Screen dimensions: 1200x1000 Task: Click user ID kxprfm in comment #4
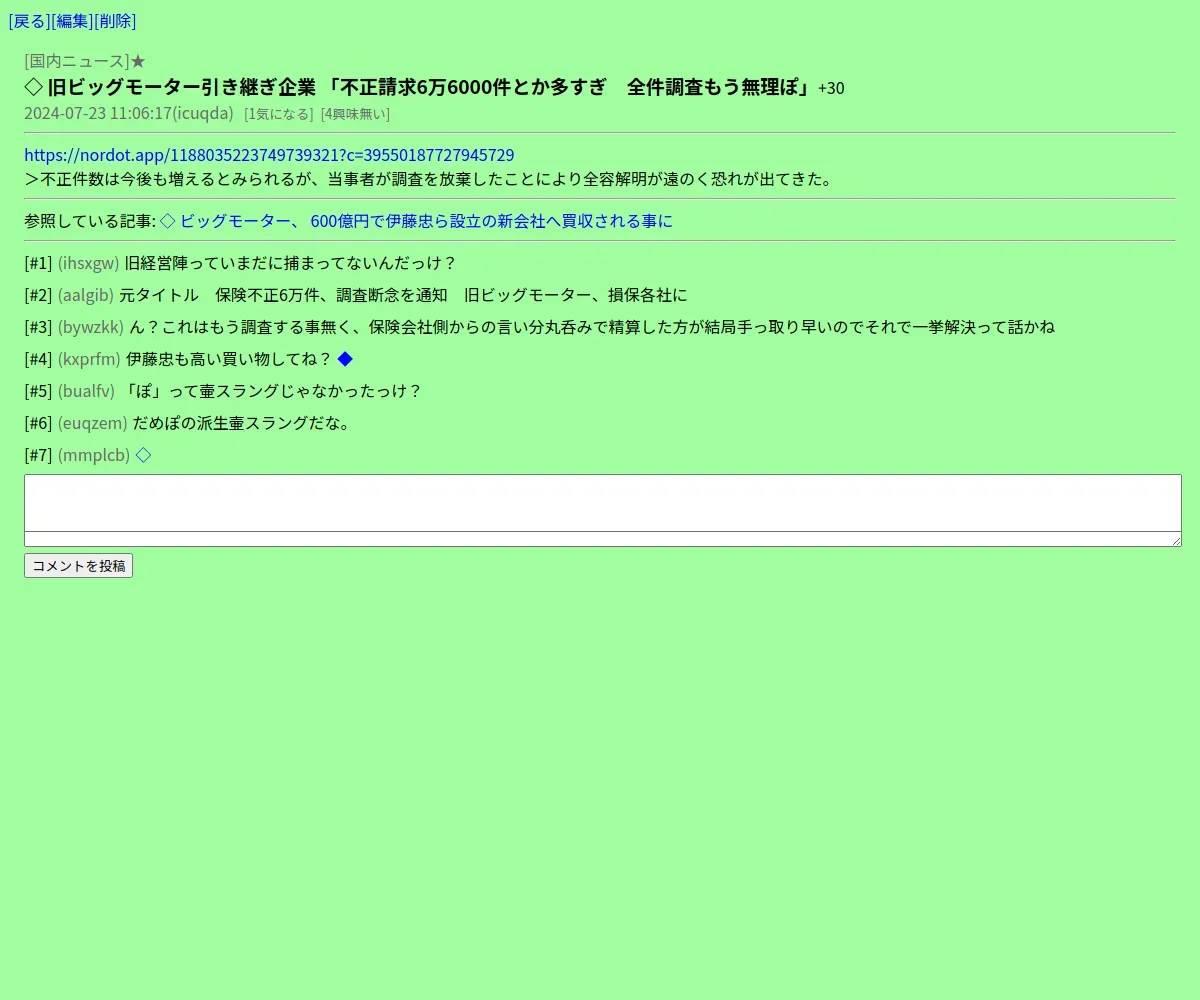pos(89,359)
